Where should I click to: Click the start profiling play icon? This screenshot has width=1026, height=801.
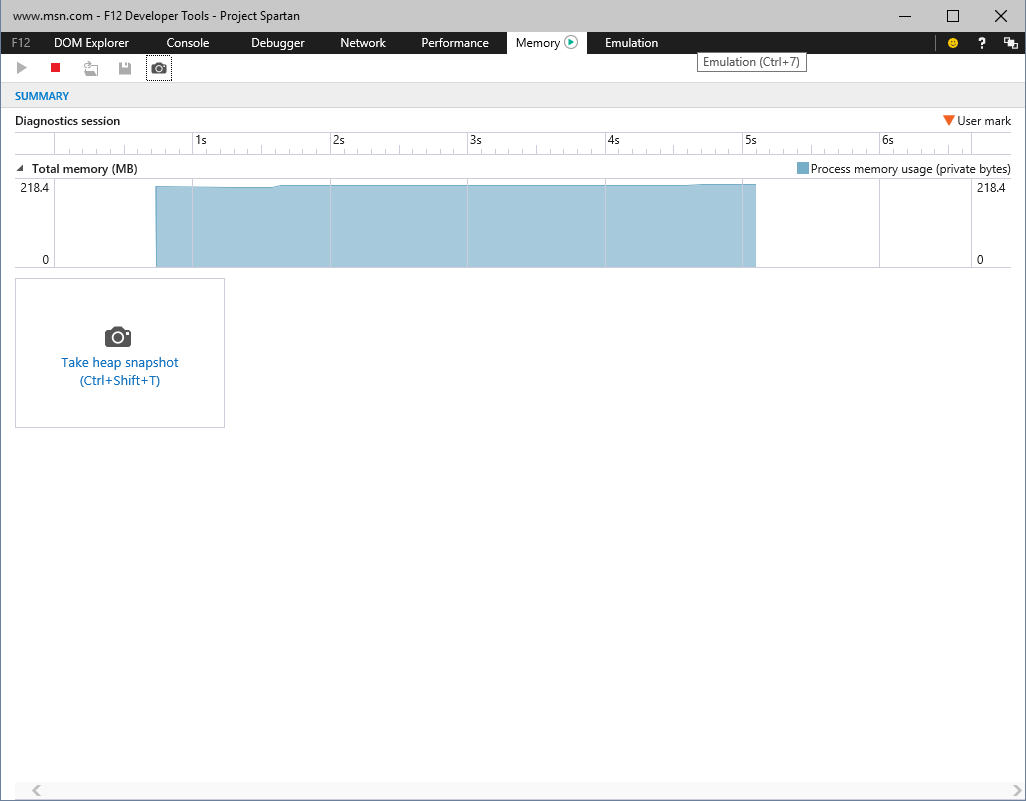[22, 68]
